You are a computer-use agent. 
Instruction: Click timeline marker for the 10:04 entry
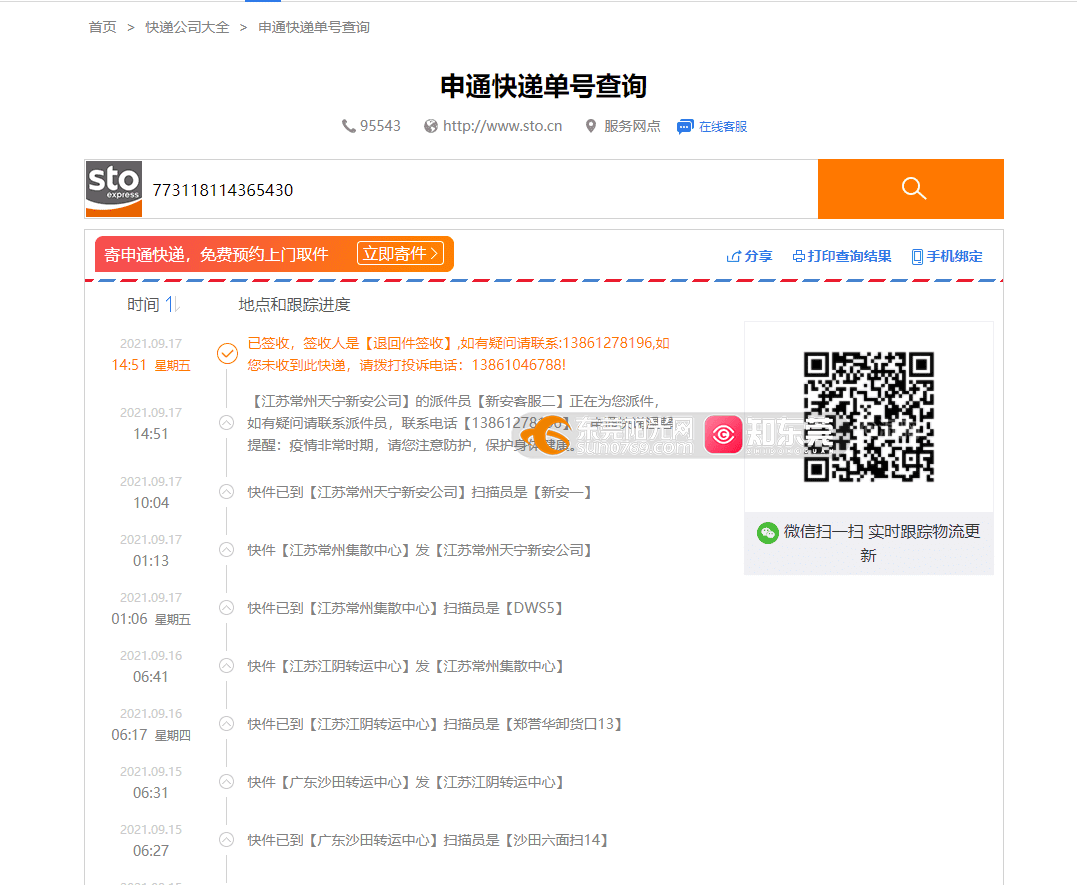(x=227, y=491)
